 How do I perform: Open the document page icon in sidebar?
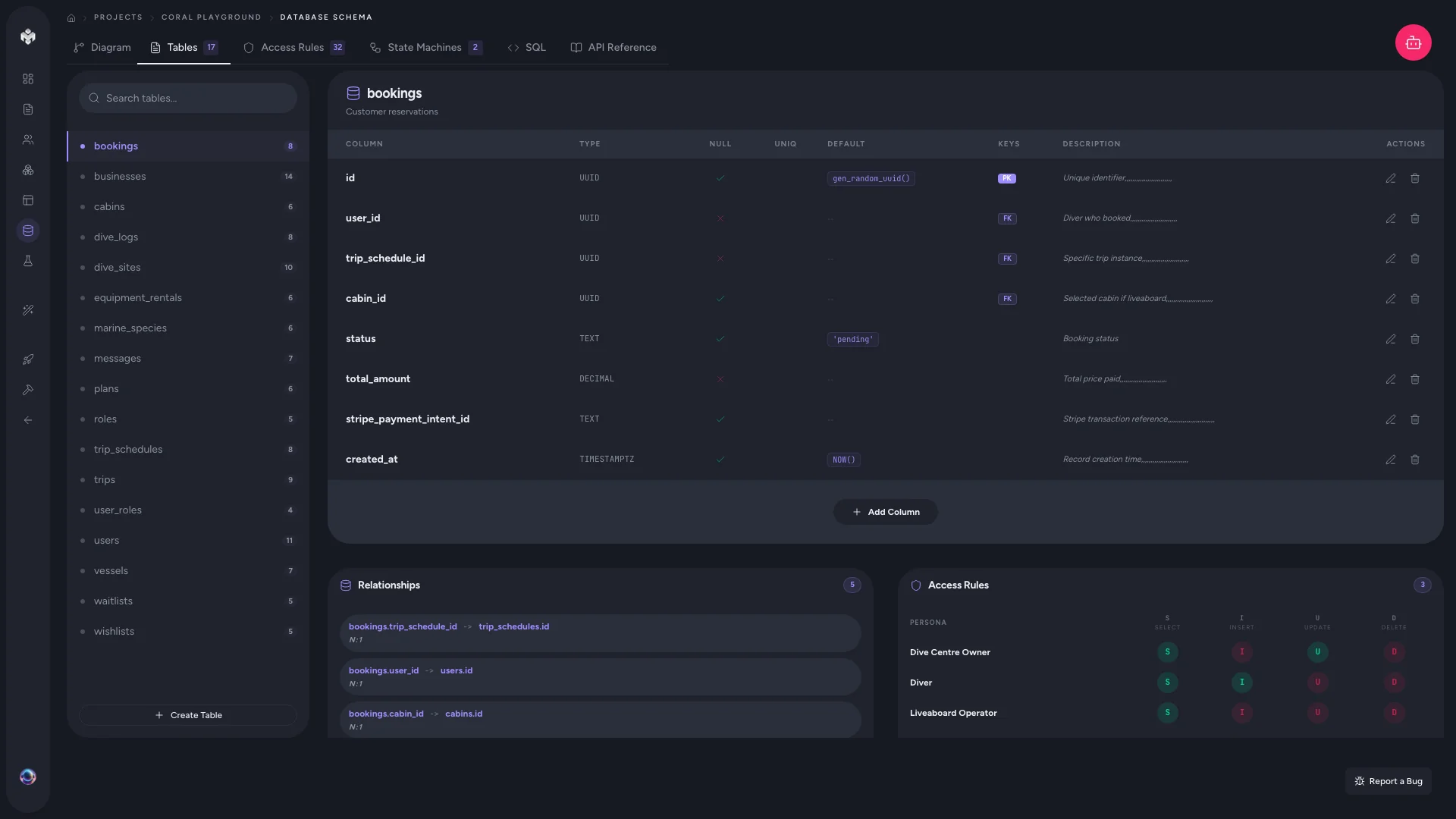coord(28,109)
